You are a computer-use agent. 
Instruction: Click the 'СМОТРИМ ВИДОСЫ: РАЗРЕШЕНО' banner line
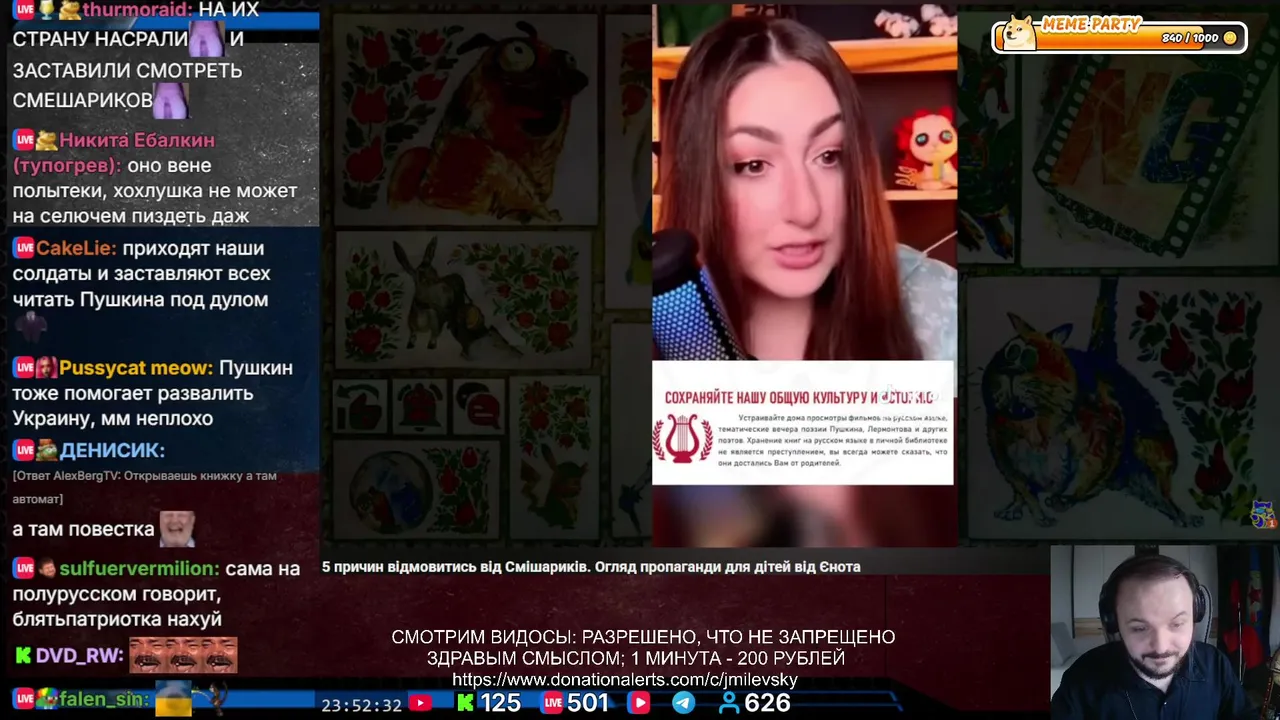pos(643,637)
